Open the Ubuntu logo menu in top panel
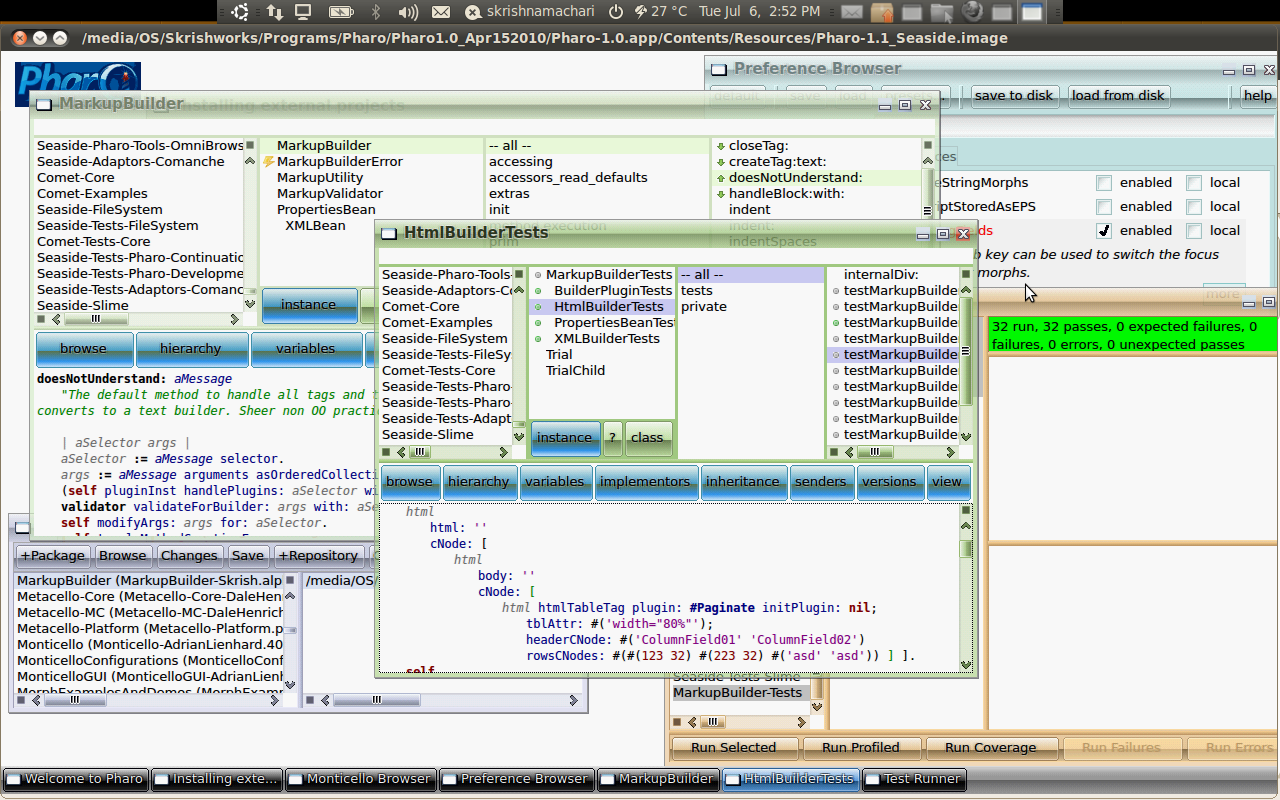Image resolution: width=1280 pixels, height=800 pixels. (240, 12)
